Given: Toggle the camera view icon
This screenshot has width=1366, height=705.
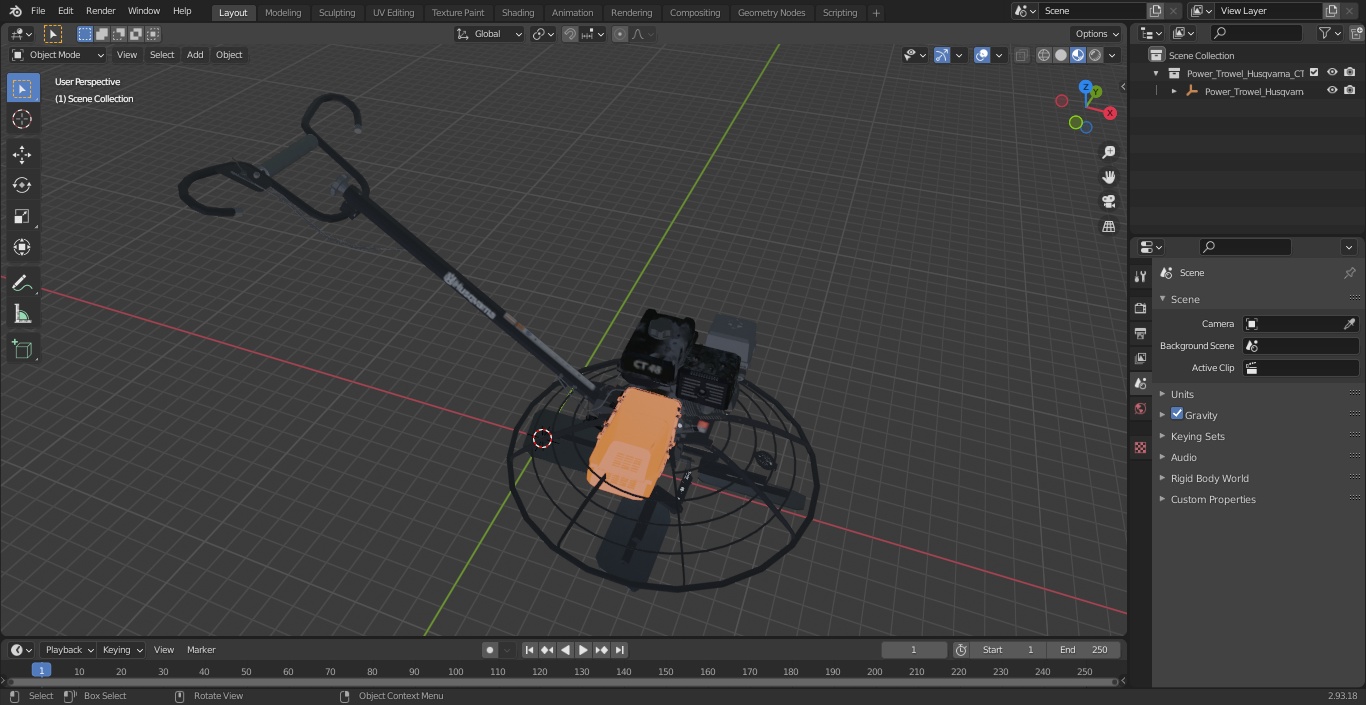Looking at the screenshot, I should click(1109, 201).
